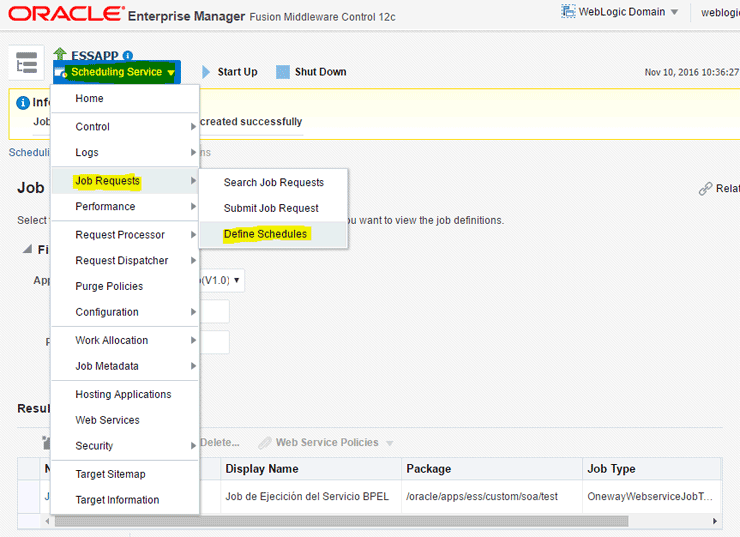Select Web Services menu item
This screenshot has width=740, height=537.
(125, 420)
